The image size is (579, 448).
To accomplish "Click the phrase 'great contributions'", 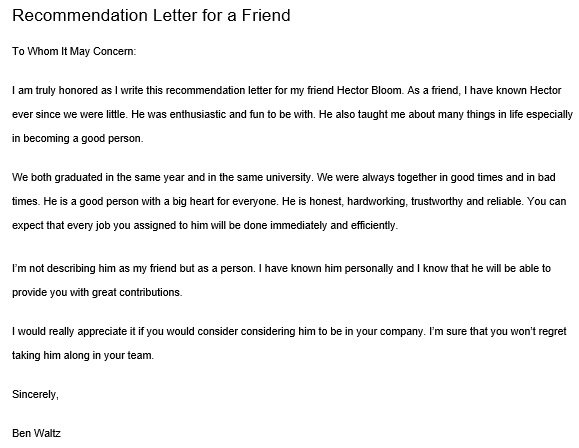I will pos(136,292).
